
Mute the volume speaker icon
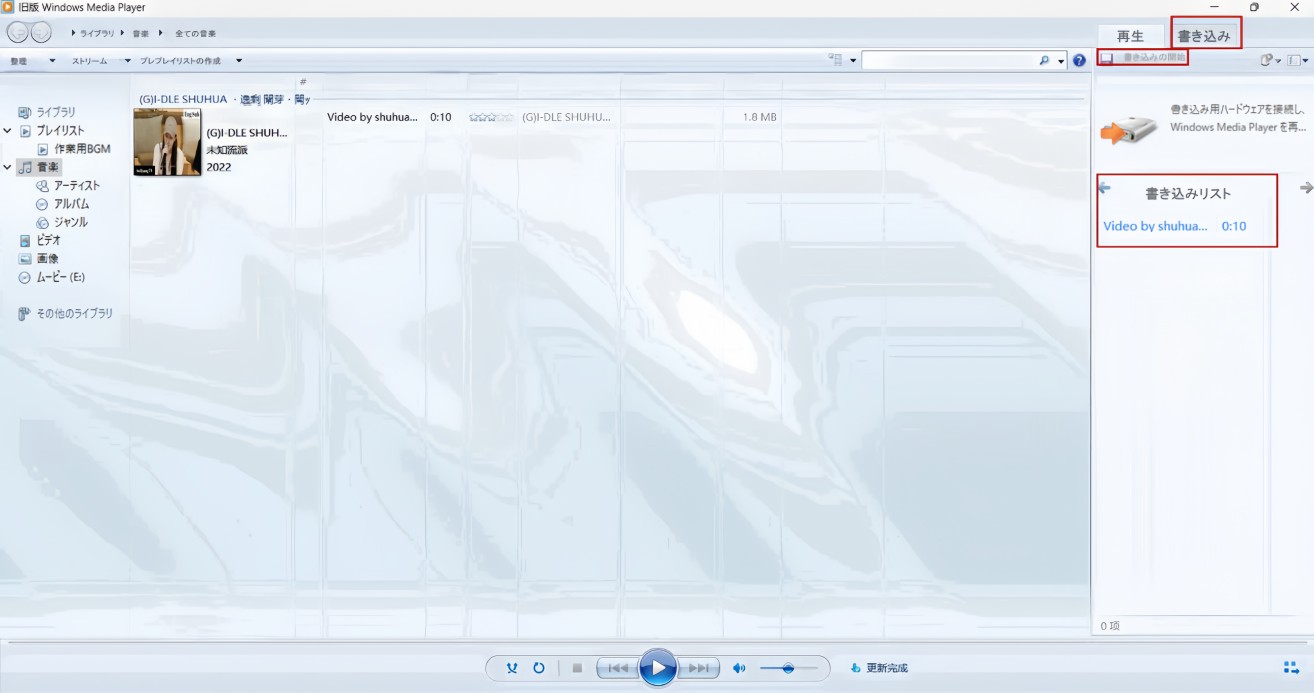pyautogui.click(x=739, y=668)
